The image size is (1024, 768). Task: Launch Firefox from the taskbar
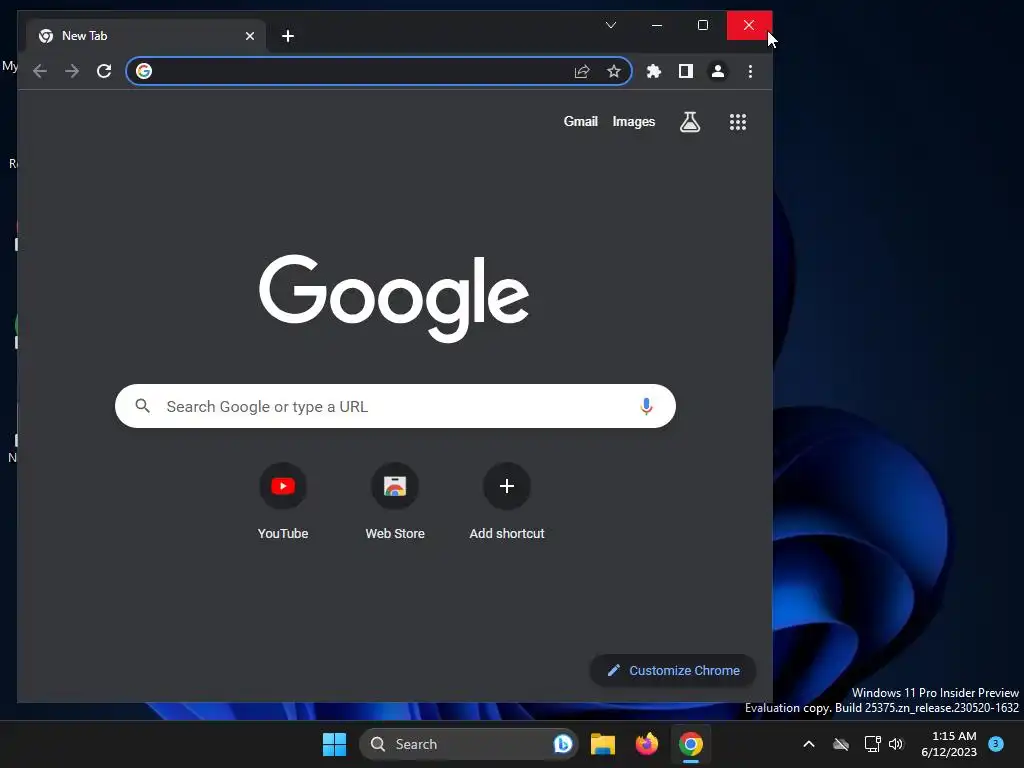(x=647, y=744)
